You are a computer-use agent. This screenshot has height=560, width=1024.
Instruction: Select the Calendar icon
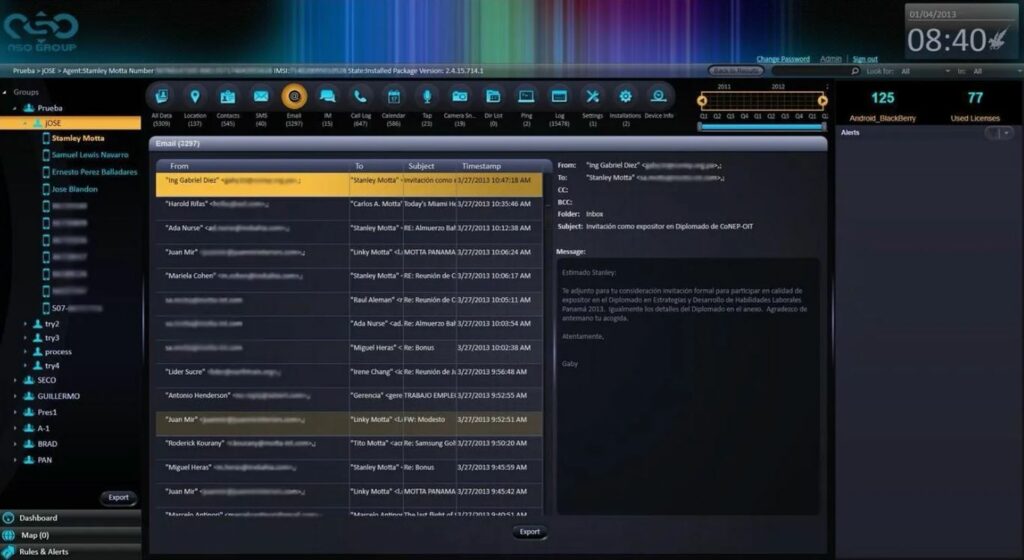393,97
